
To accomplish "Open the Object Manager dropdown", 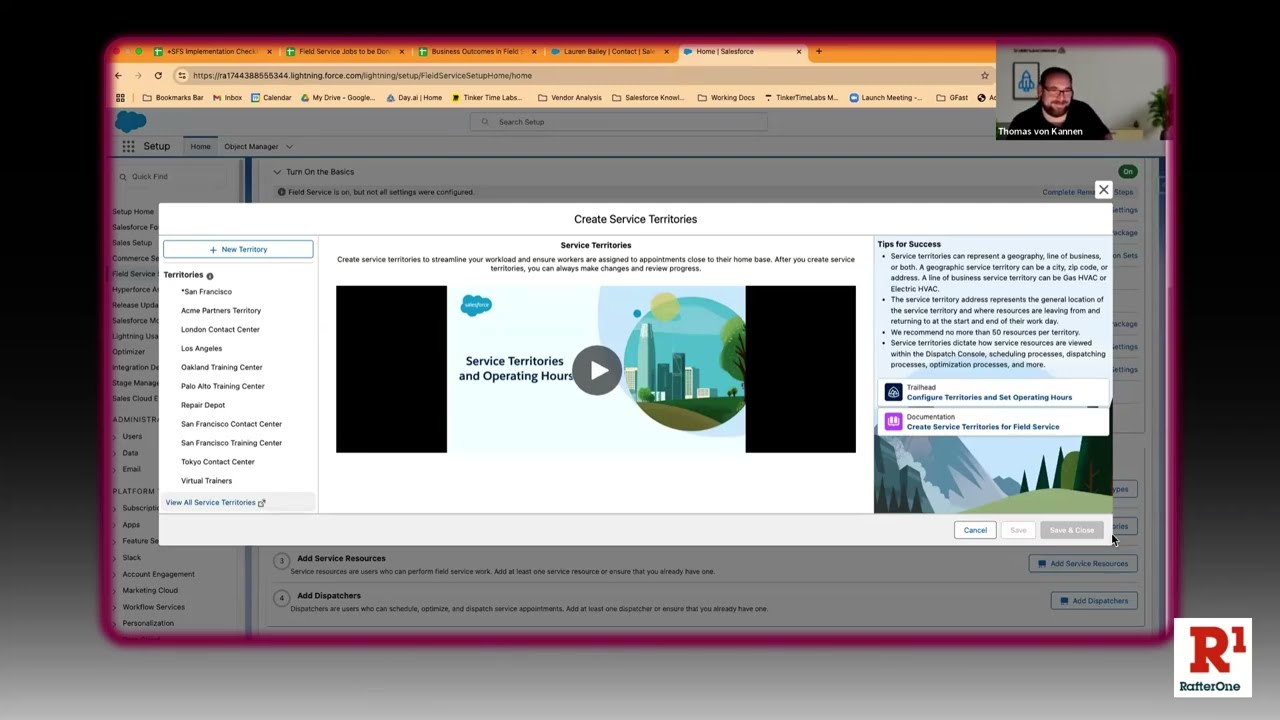I will point(256,145).
